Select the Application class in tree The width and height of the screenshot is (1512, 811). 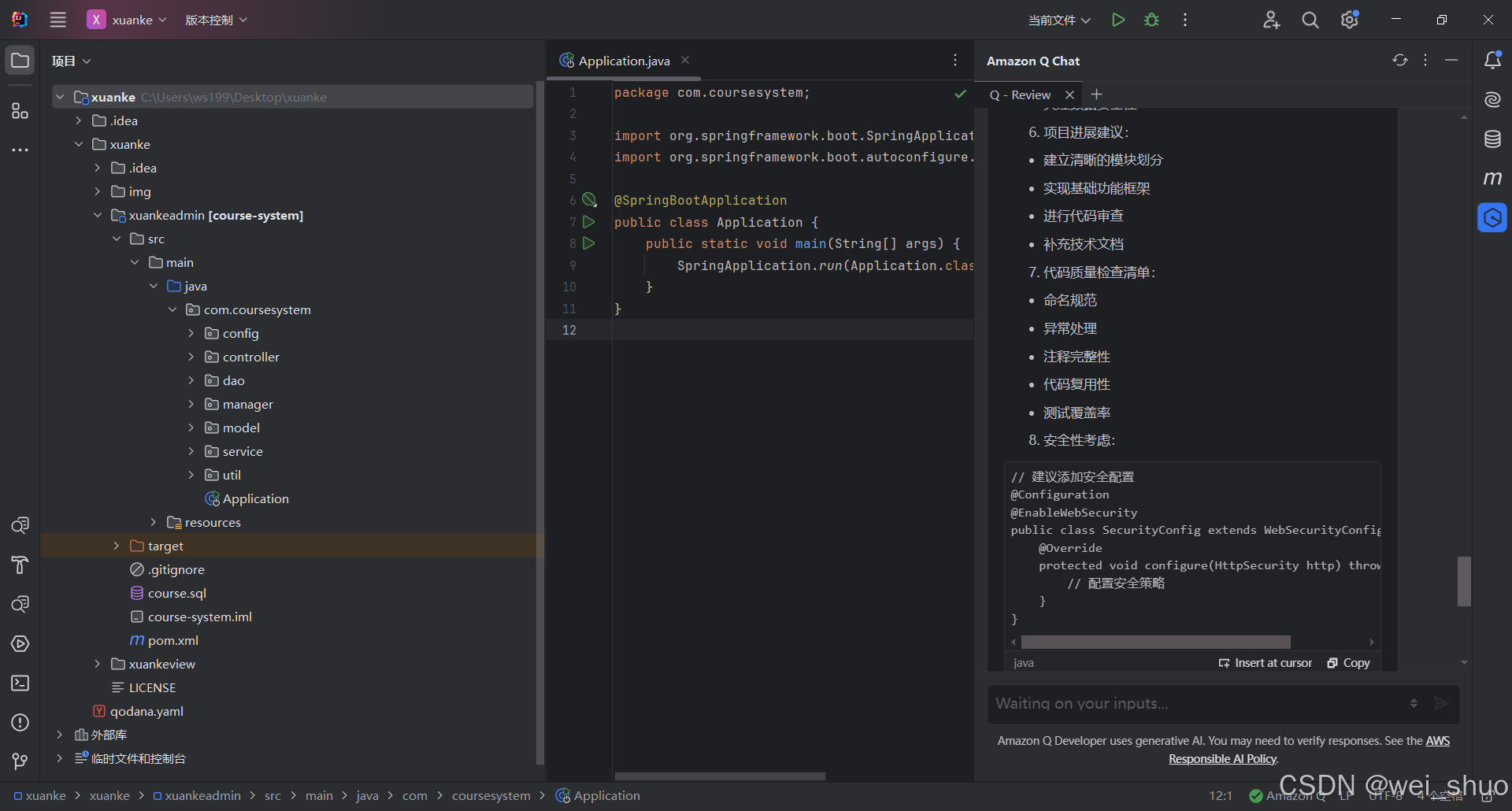247,498
